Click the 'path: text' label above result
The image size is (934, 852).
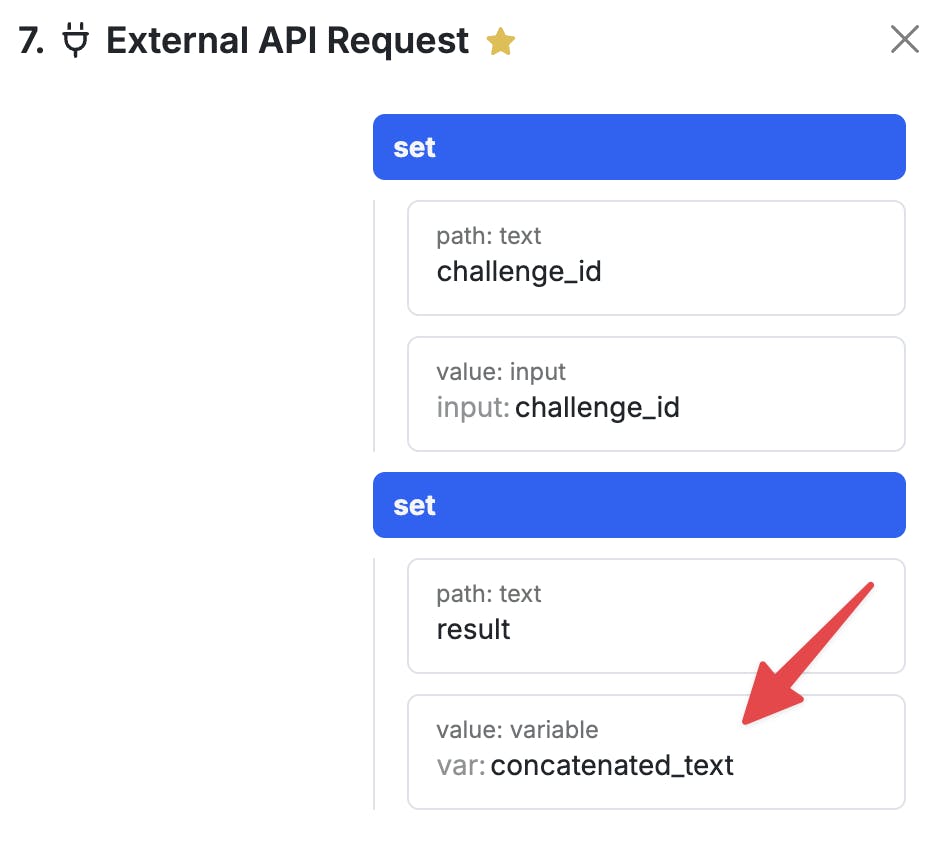pyautogui.click(x=488, y=594)
